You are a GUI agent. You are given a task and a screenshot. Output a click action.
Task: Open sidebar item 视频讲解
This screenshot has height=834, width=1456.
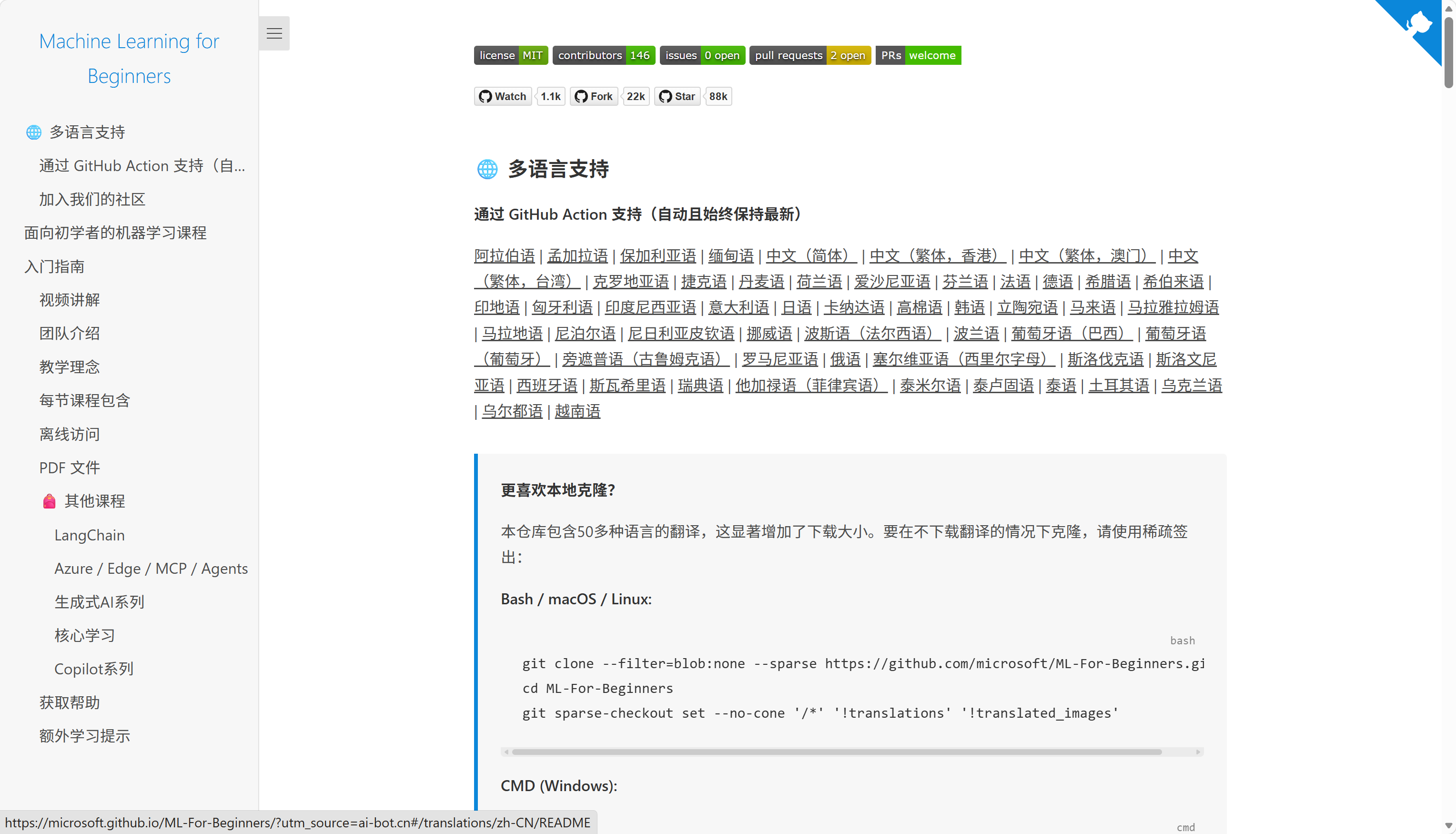pos(69,300)
